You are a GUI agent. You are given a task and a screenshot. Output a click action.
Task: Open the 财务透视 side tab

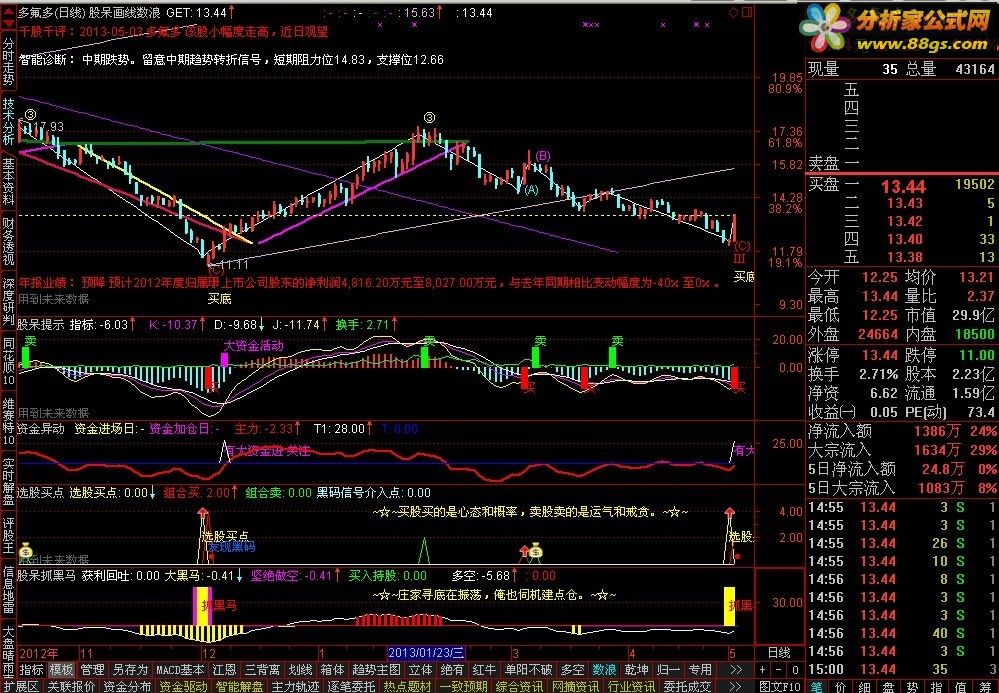[8, 242]
